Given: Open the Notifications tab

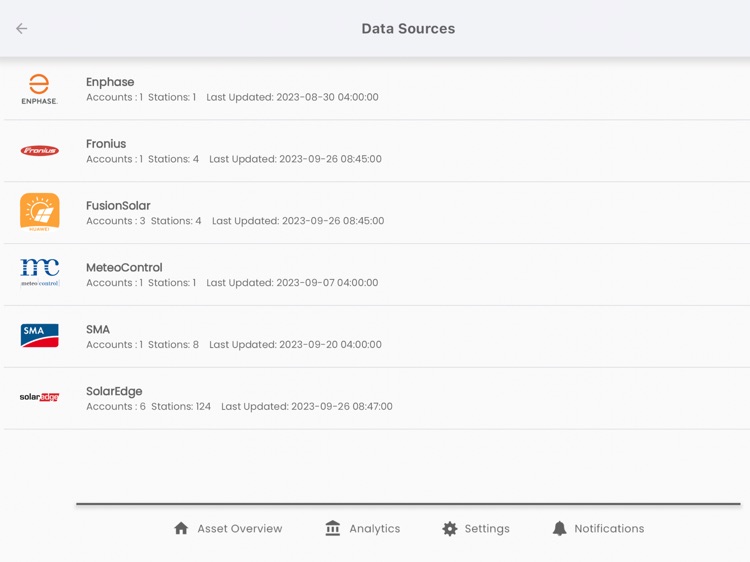Looking at the screenshot, I should pyautogui.click(x=598, y=529).
